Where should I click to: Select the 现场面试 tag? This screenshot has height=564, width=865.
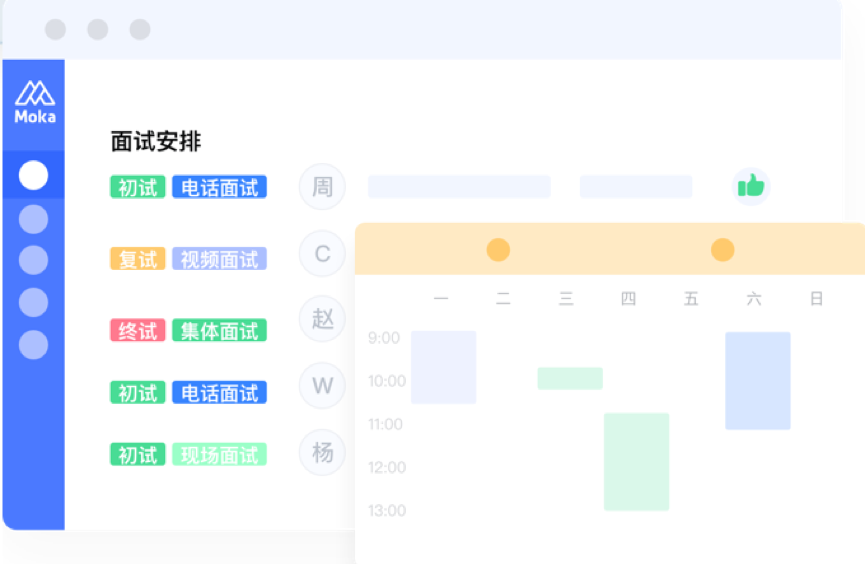pos(220,455)
